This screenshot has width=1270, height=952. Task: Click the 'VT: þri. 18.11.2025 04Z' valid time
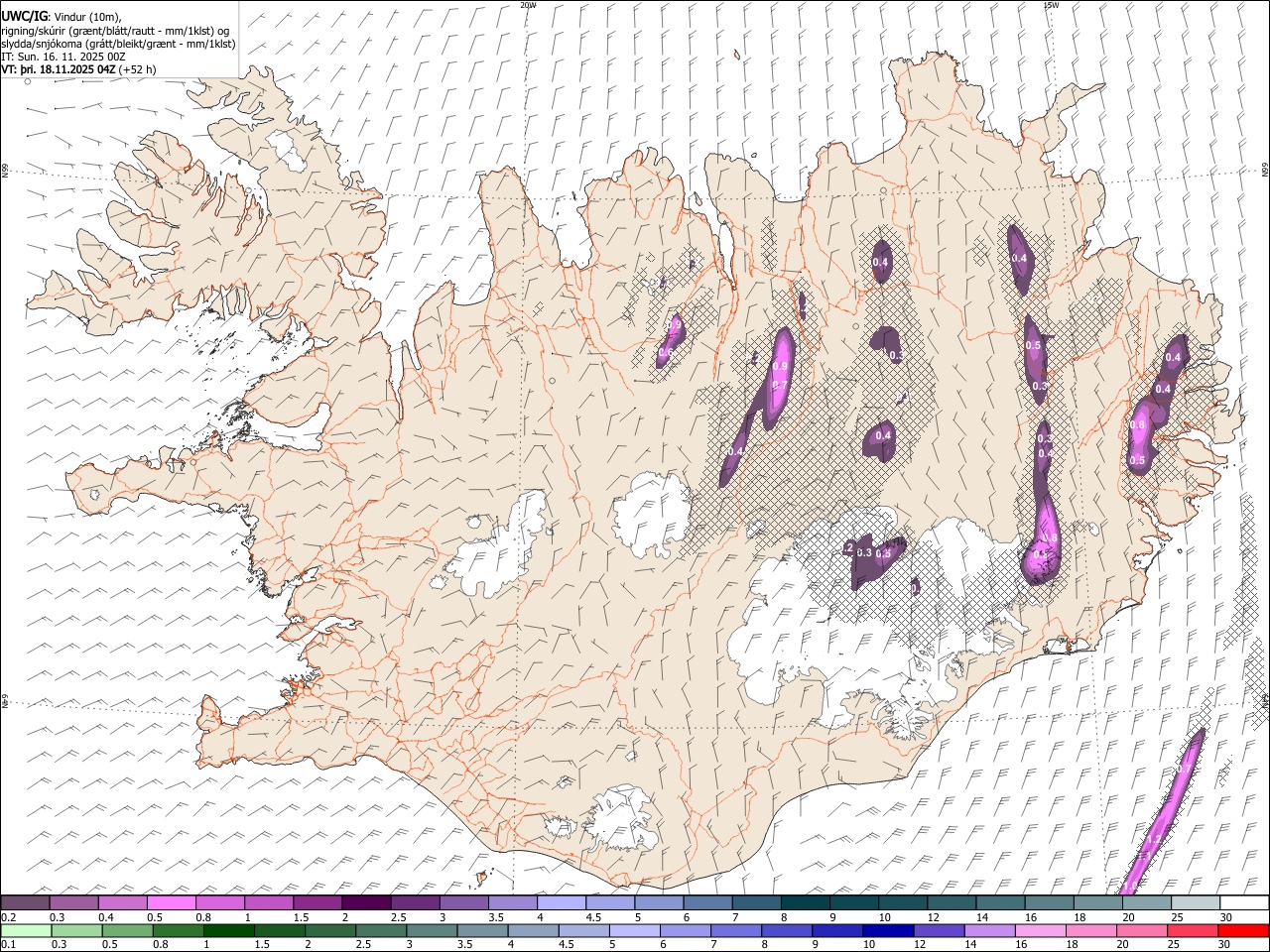point(59,69)
